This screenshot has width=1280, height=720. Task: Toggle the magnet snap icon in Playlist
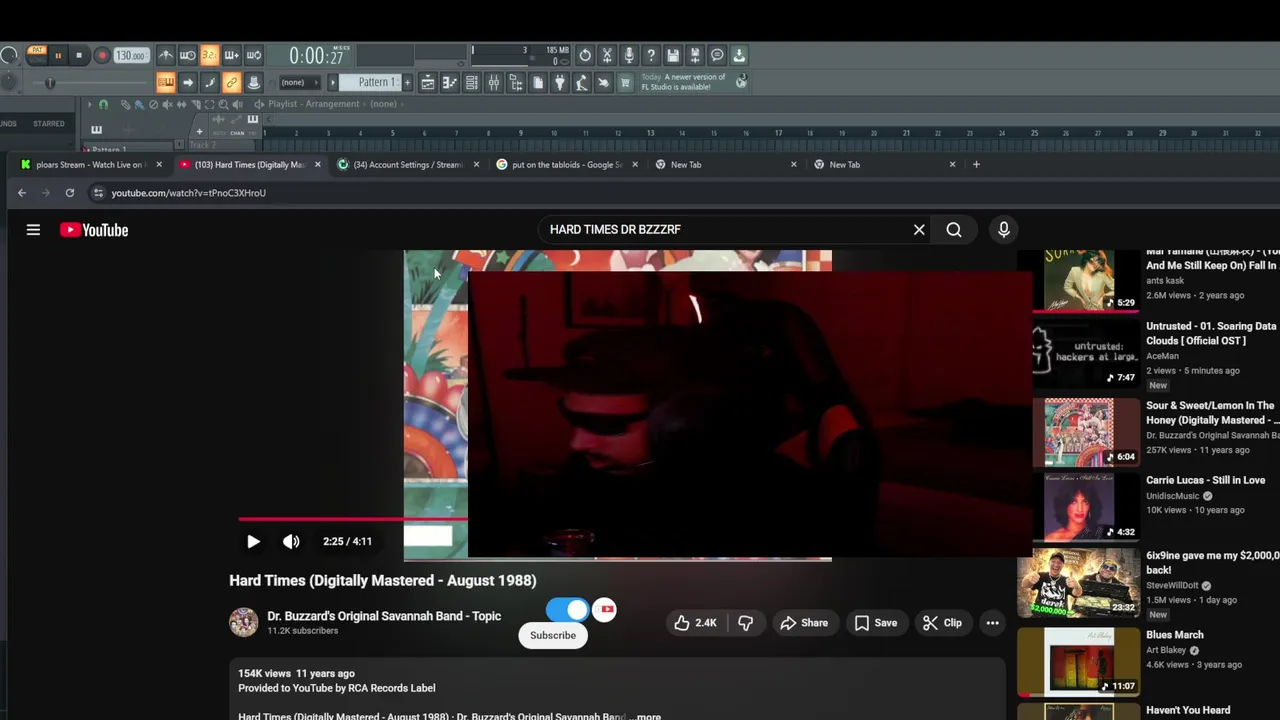(103, 104)
